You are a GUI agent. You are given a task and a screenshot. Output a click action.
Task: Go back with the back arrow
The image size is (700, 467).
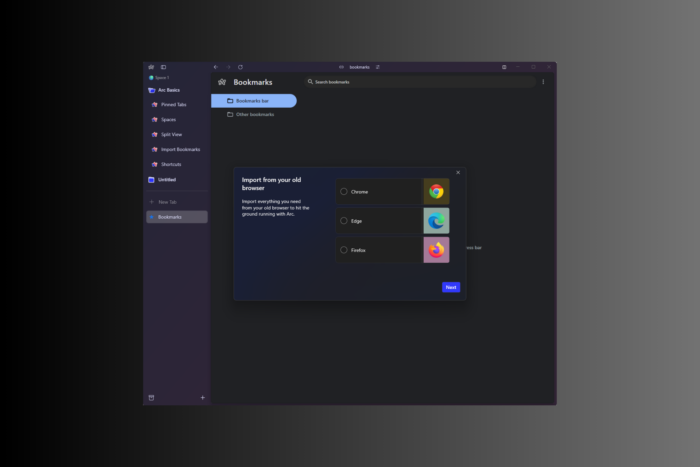click(216, 67)
